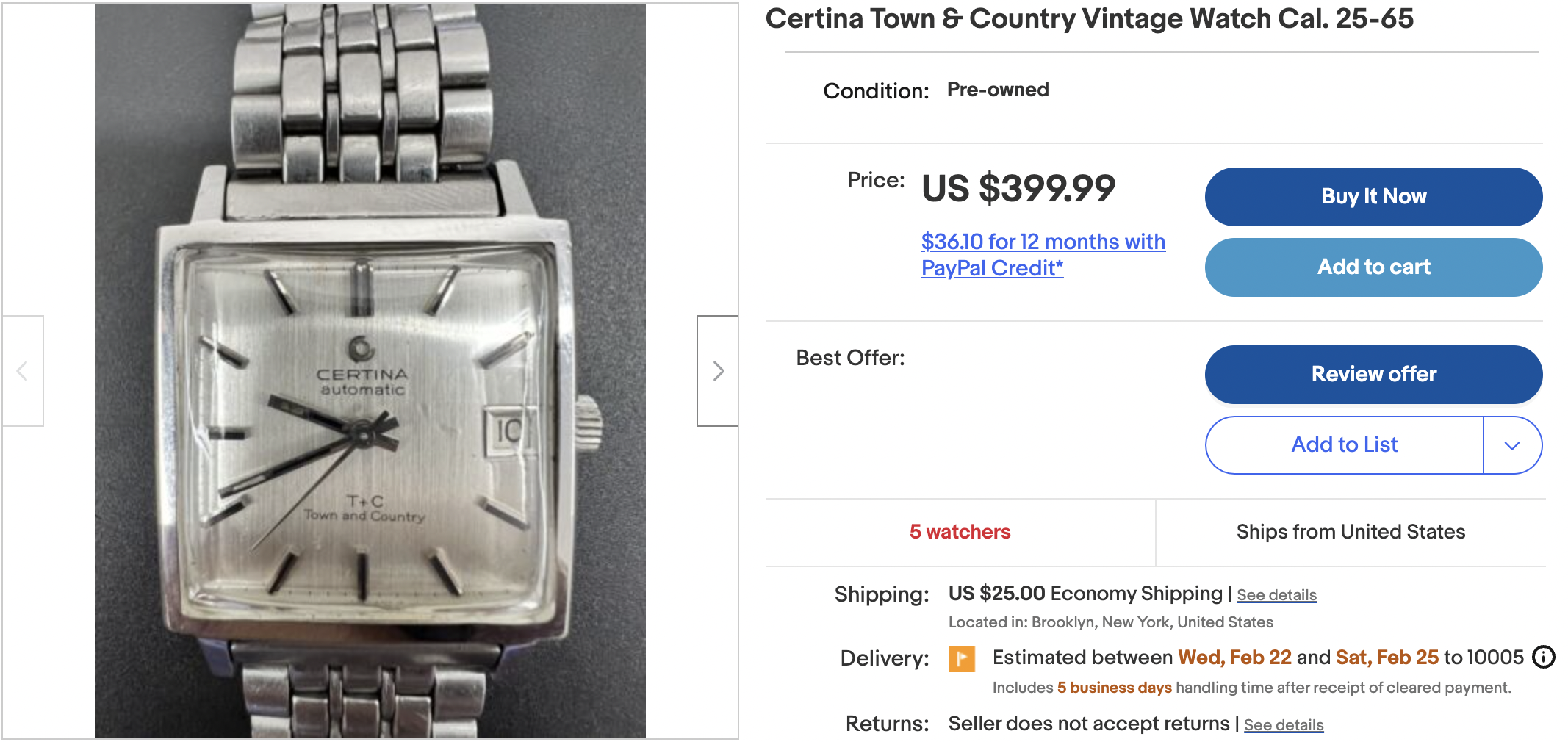1568x742 pixels.
Task: Click Add to List
Action: coord(1344,445)
